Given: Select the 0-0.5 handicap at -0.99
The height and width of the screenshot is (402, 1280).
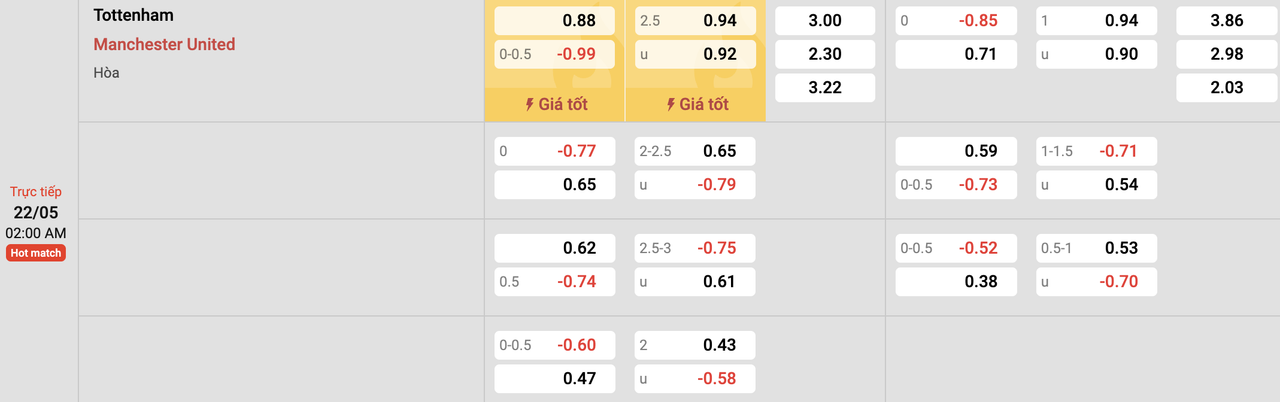Looking at the screenshot, I should tap(555, 54).
